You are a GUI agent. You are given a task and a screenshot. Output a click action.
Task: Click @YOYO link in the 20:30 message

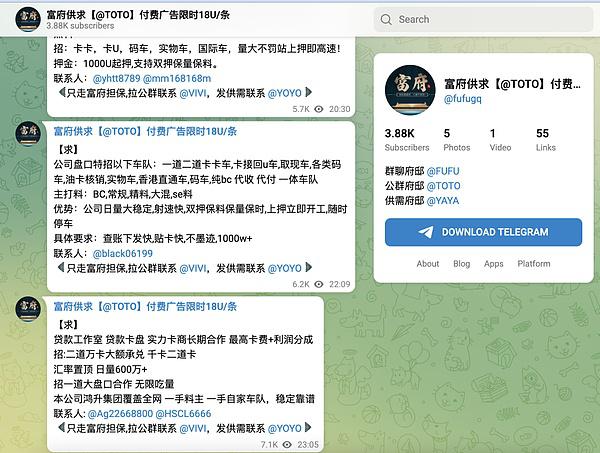click(x=285, y=93)
